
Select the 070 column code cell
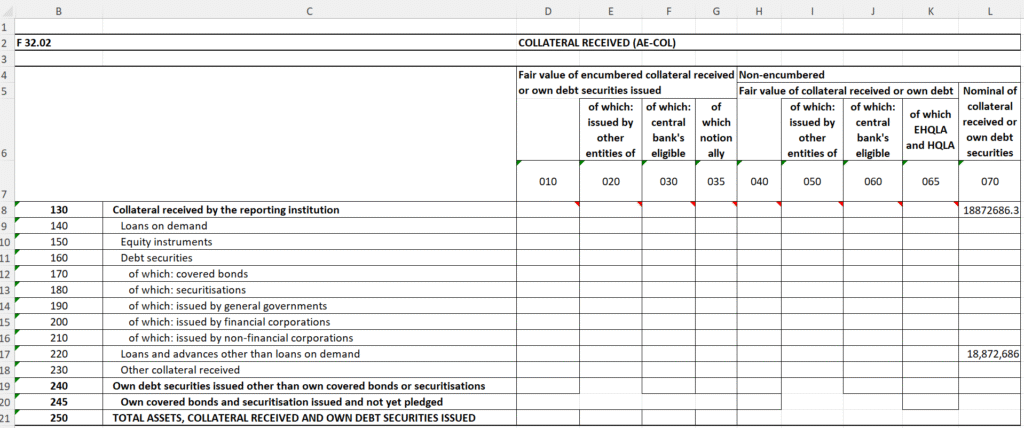(989, 183)
